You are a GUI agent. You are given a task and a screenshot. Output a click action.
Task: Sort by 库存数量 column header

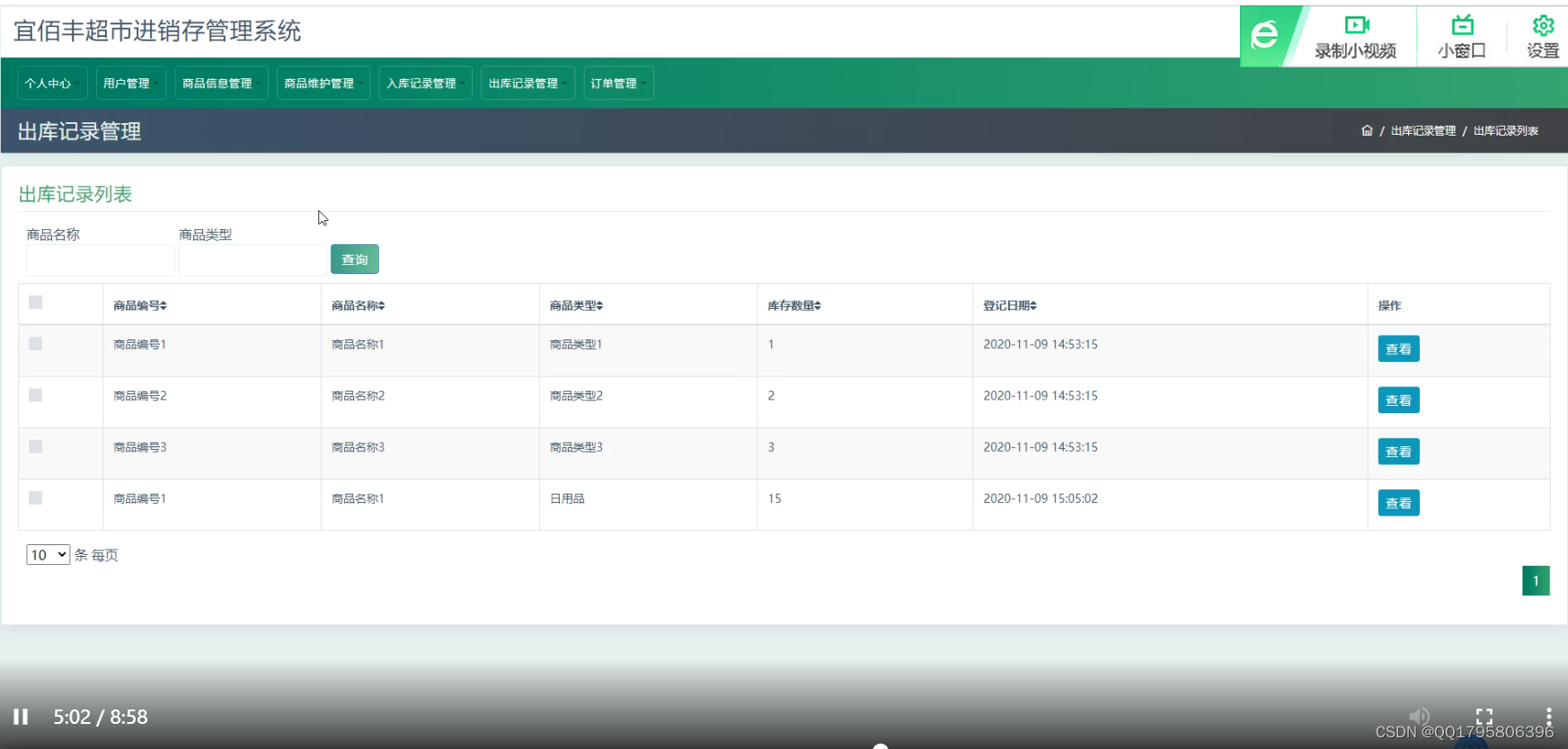(794, 305)
